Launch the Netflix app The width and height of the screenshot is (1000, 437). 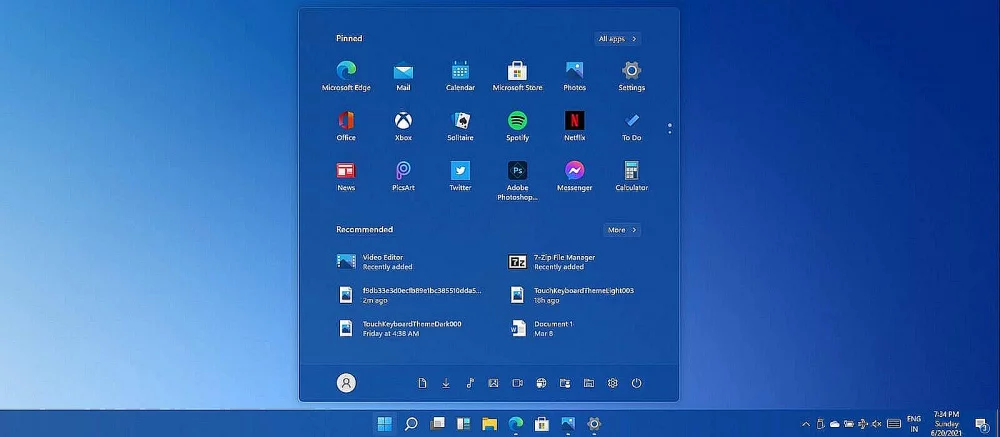point(574,126)
